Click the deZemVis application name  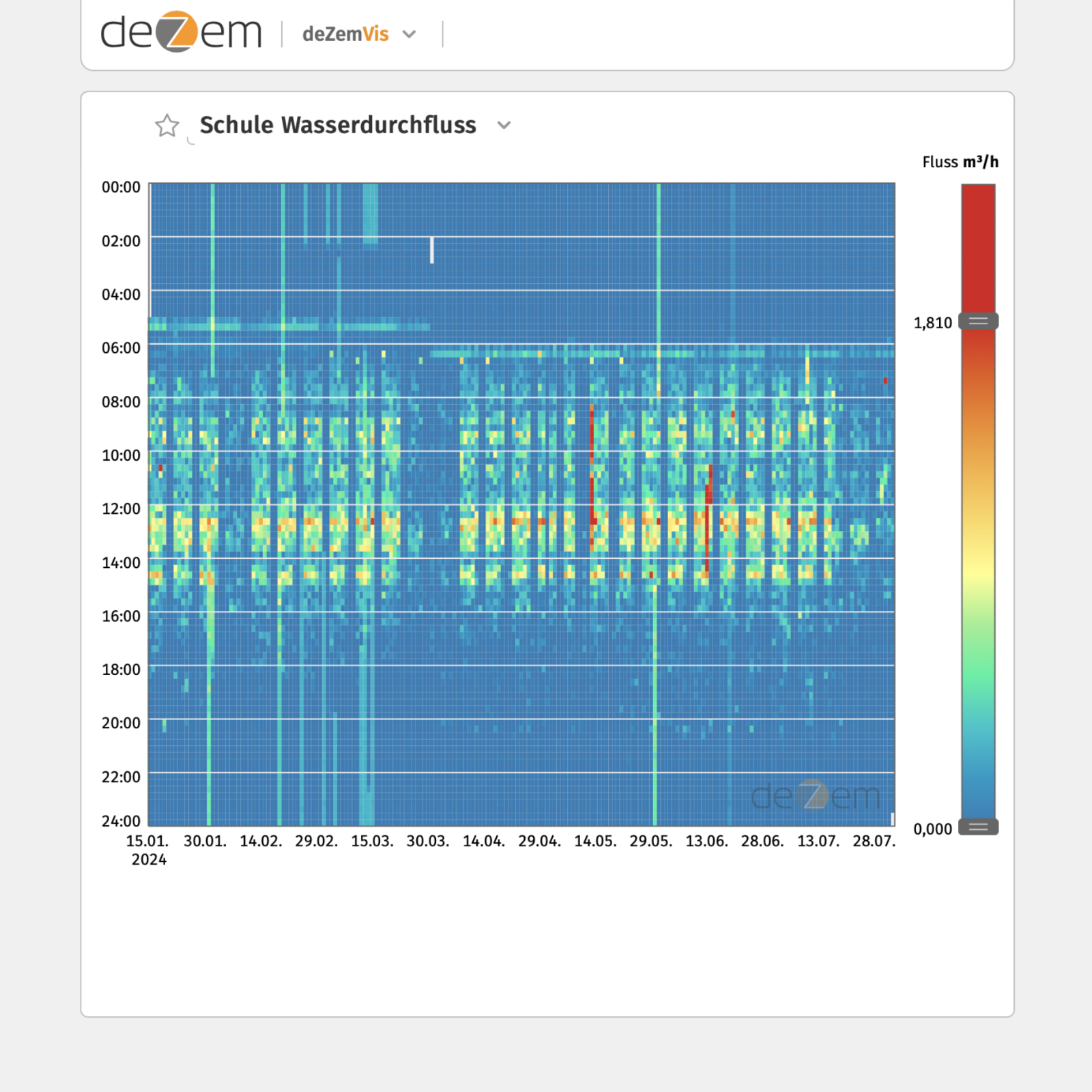click(345, 34)
